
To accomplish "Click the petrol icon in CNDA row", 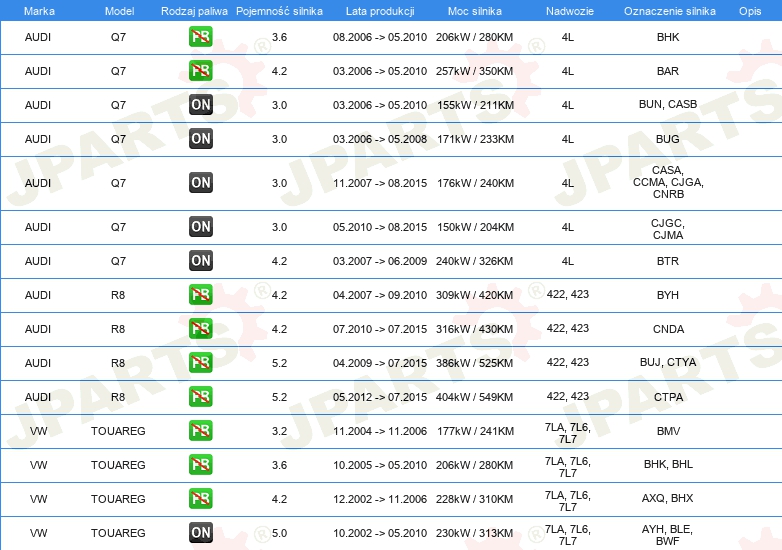I will [200, 329].
